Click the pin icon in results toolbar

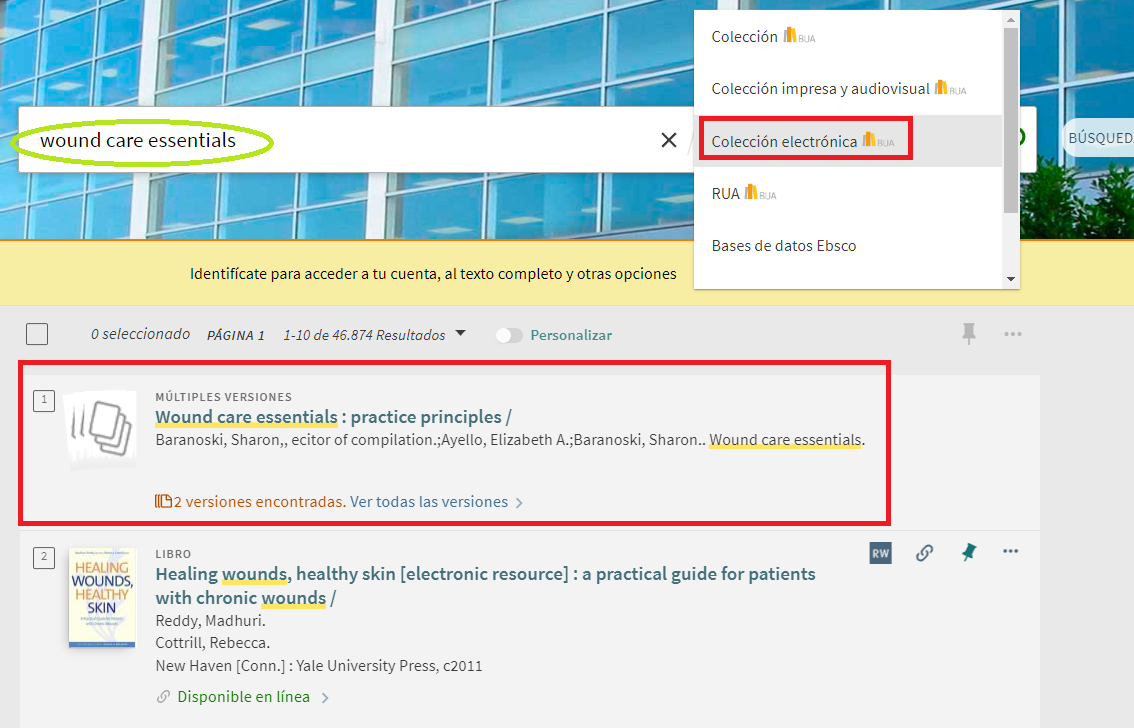coord(968,334)
